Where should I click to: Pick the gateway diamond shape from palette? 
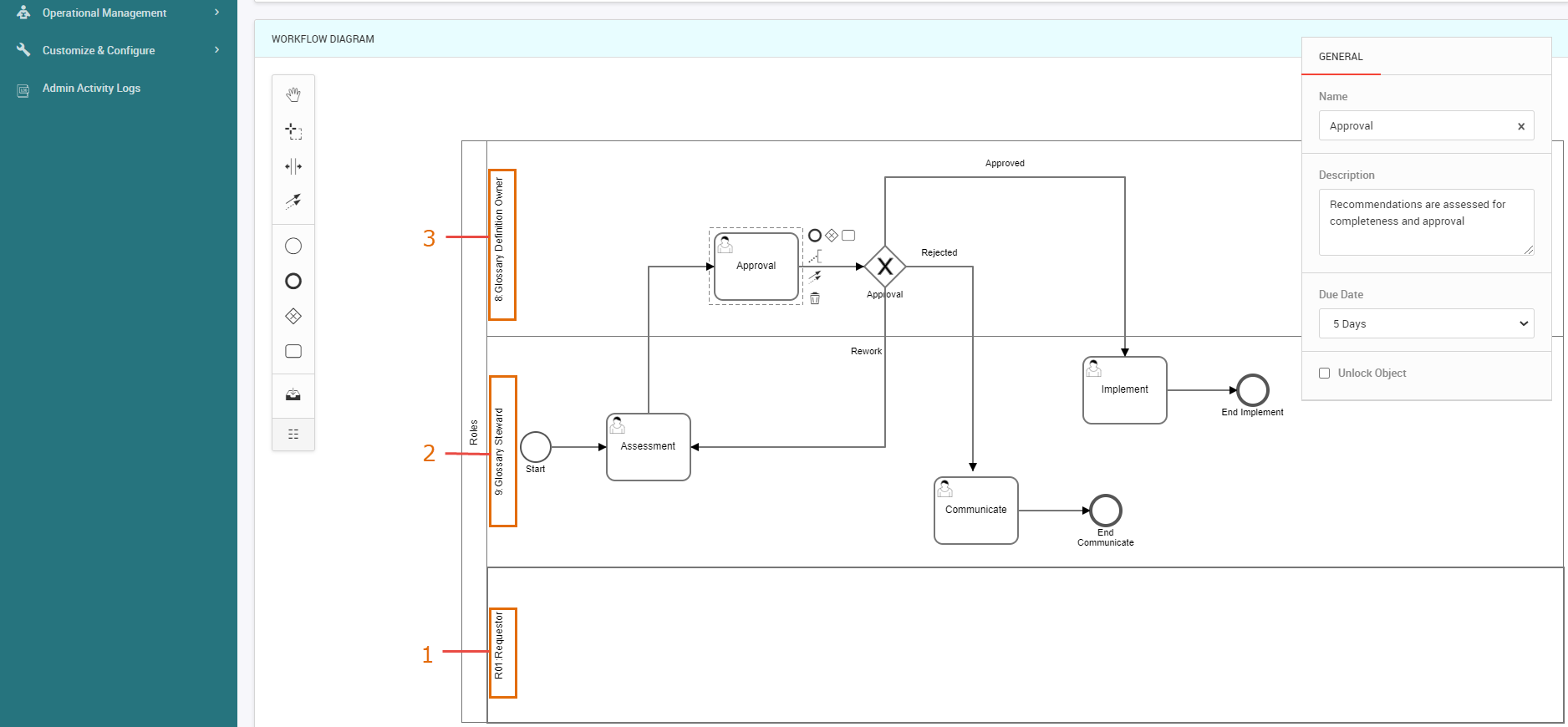[293, 316]
